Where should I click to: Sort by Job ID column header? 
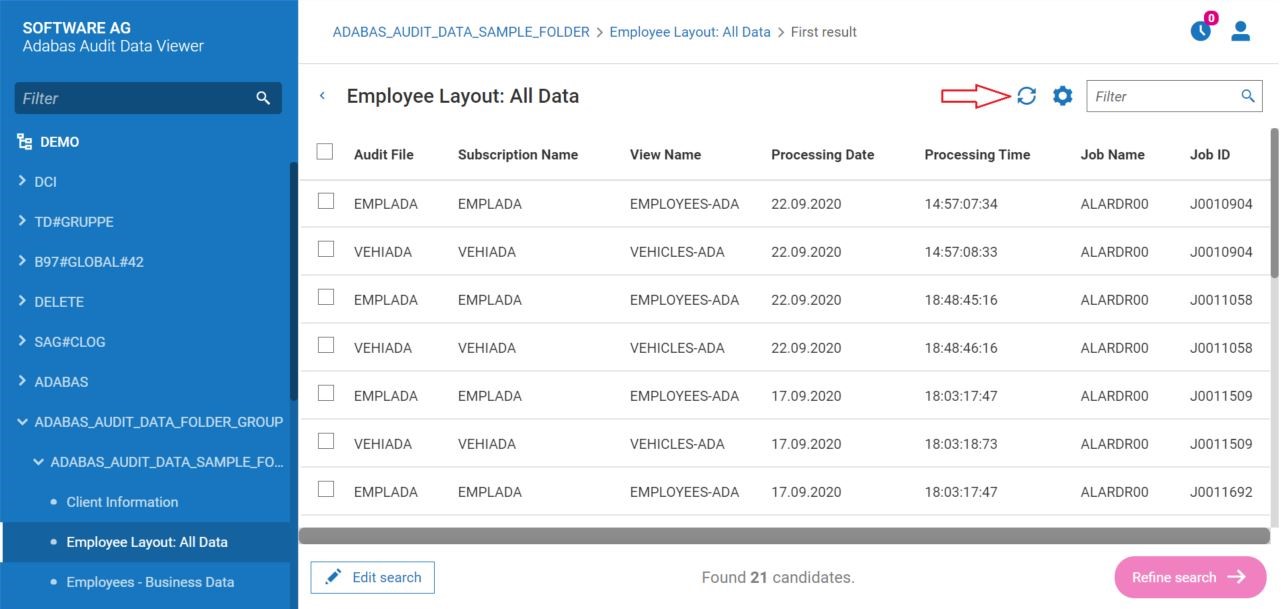click(1210, 155)
